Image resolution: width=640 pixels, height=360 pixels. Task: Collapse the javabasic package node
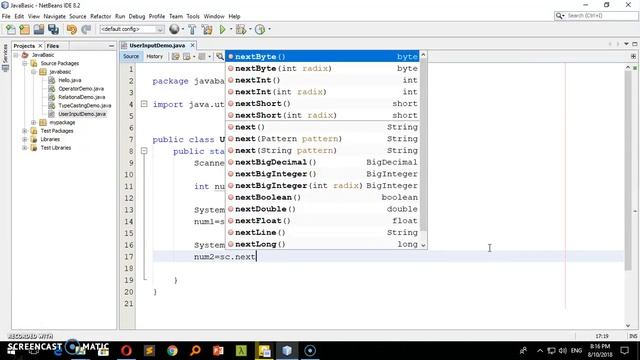pyautogui.click(x=34, y=72)
